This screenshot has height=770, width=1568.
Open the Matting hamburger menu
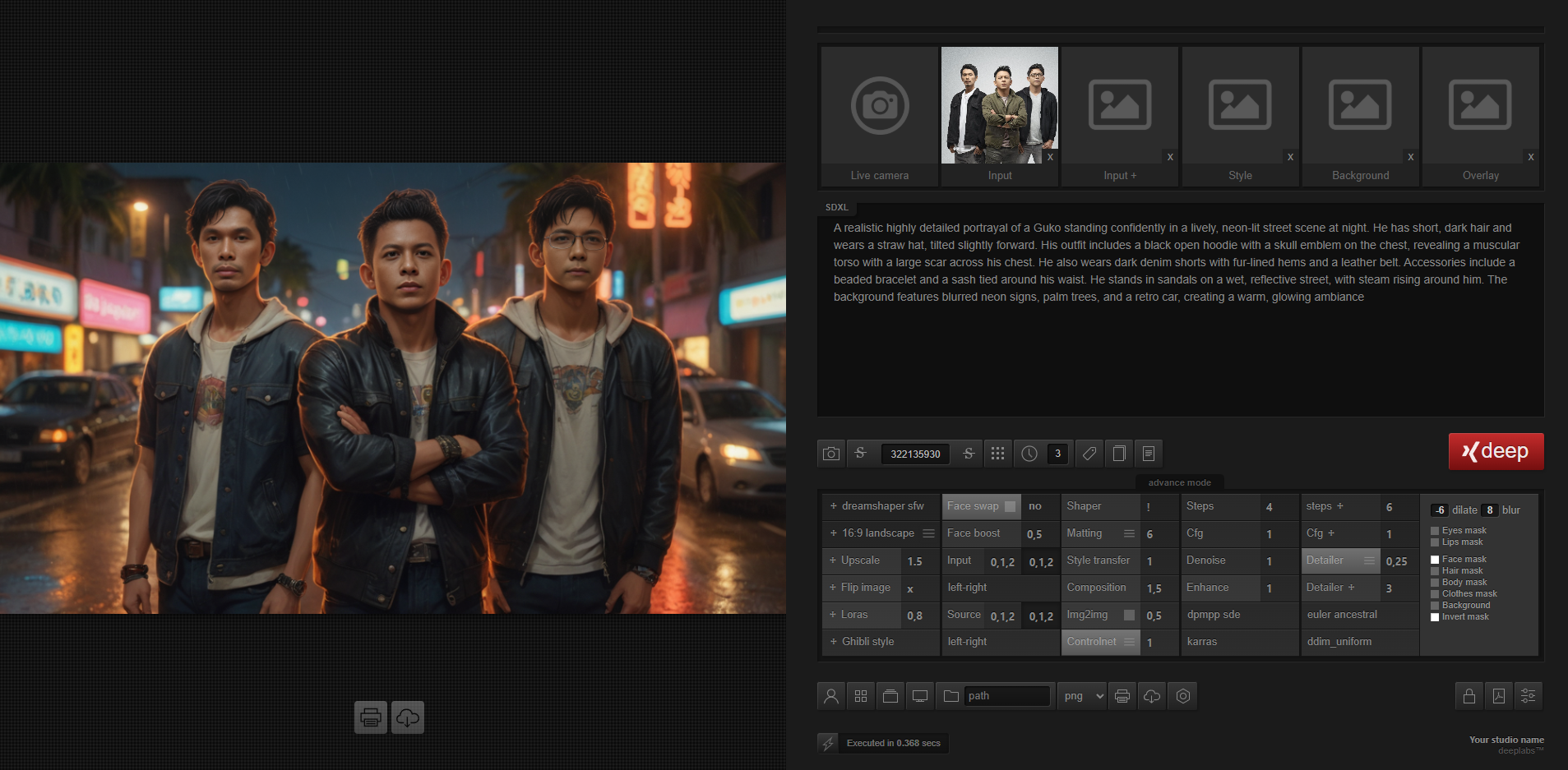(x=1129, y=533)
